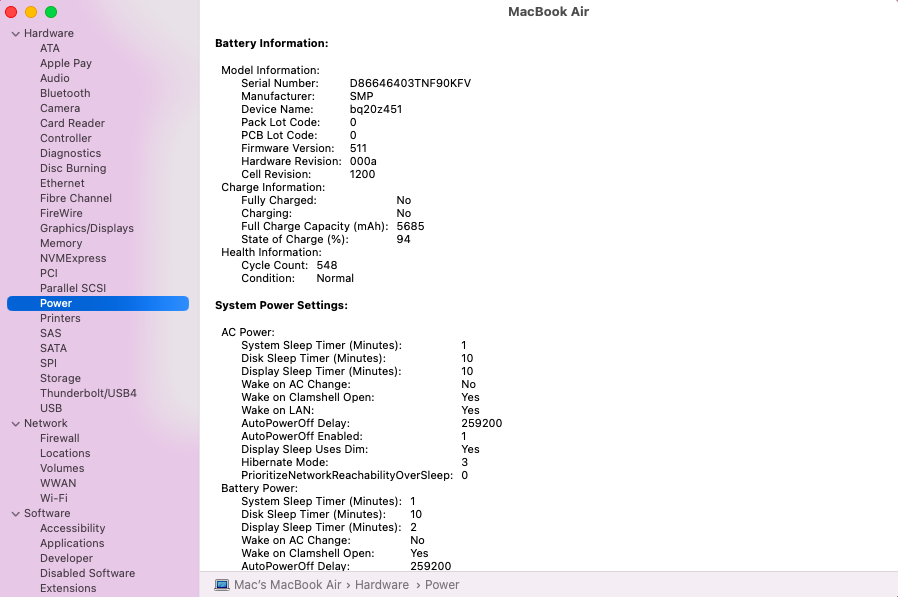Open Locations under Network
Viewport: 898px width, 597px height.
click(x=65, y=453)
